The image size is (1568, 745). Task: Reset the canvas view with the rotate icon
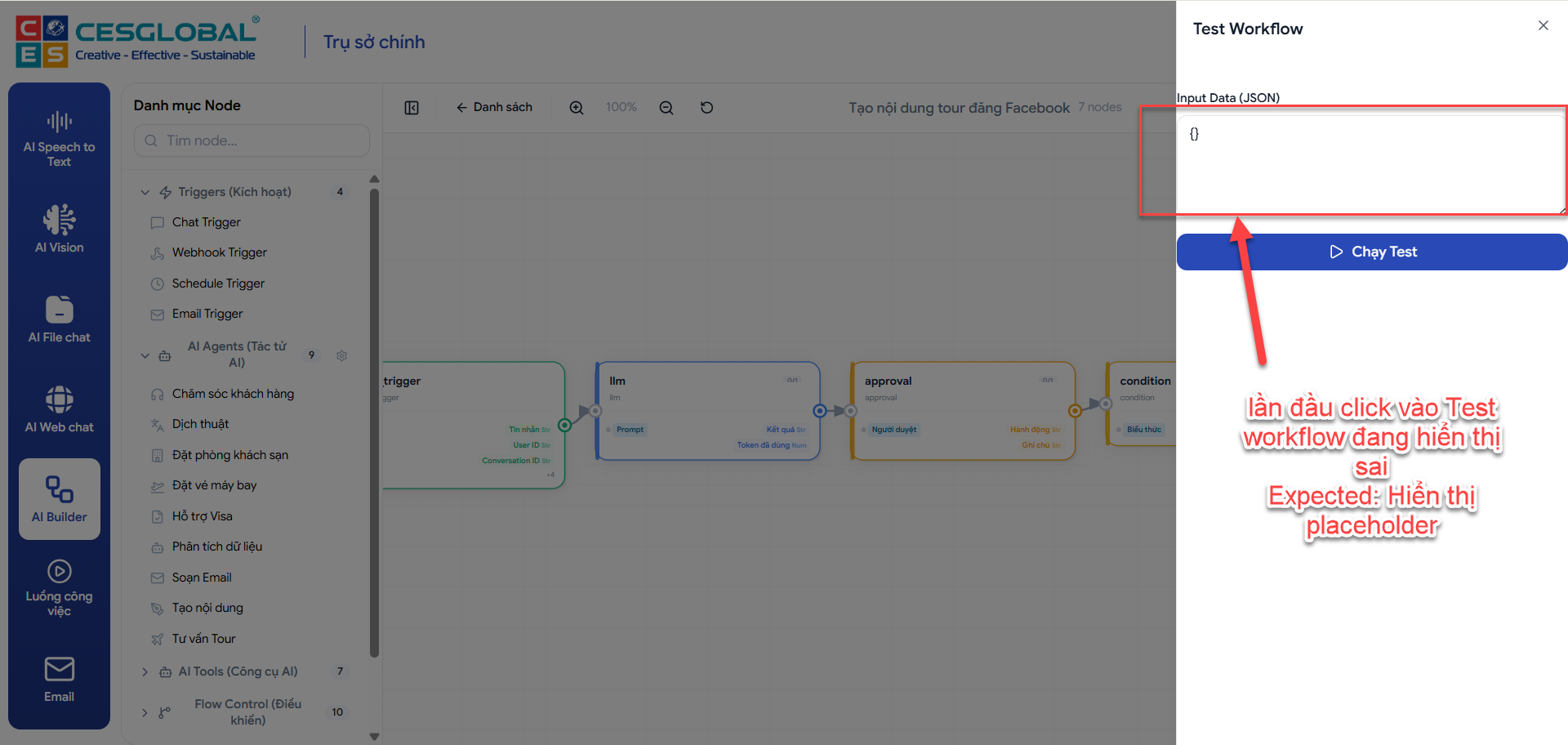[707, 108]
